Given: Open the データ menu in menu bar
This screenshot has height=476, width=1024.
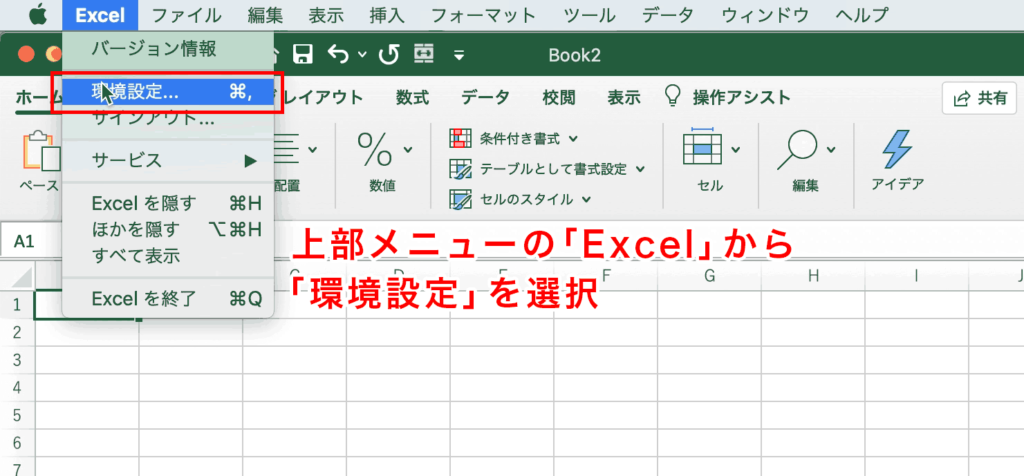Looking at the screenshot, I should pos(667,14).
